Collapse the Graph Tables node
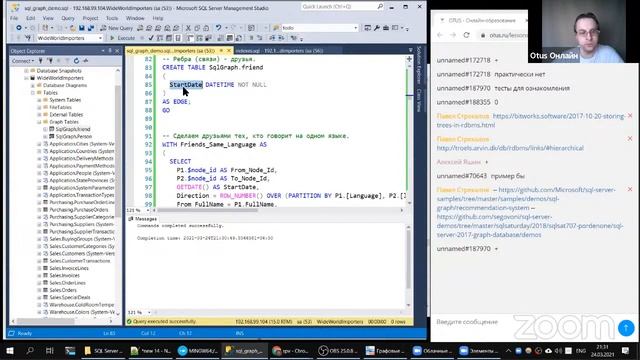This screenshot has height=360, width=640. coord(39,122)
